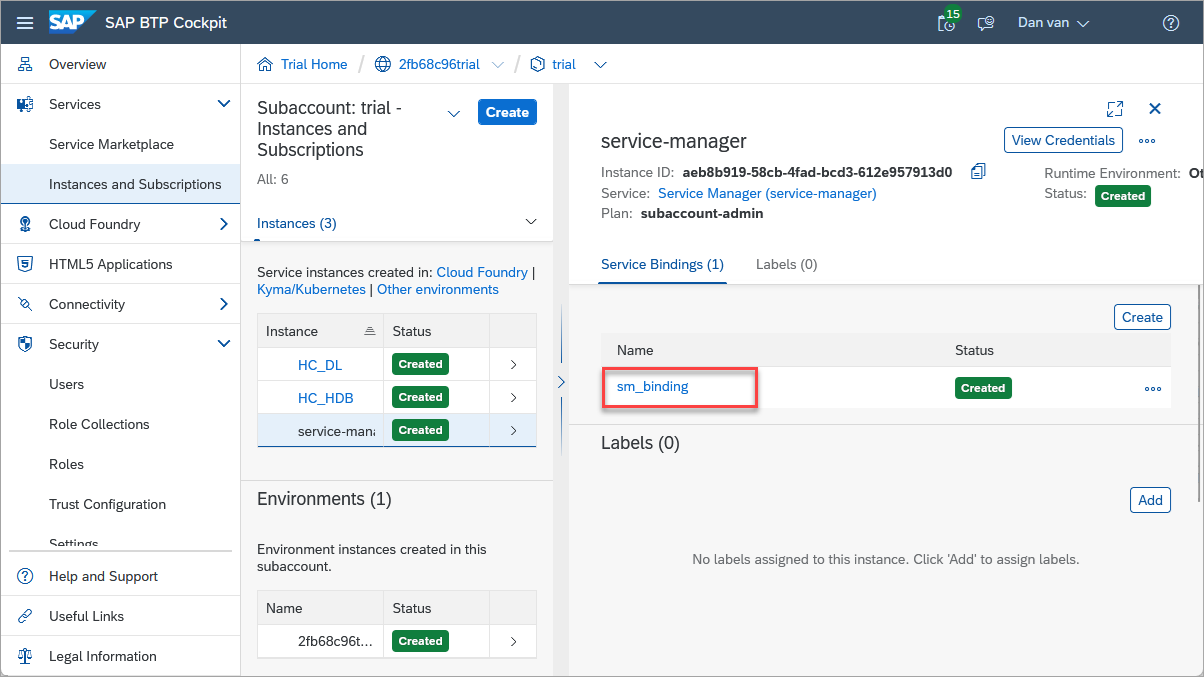Click the Useful Links chain icon

[26, 616]
